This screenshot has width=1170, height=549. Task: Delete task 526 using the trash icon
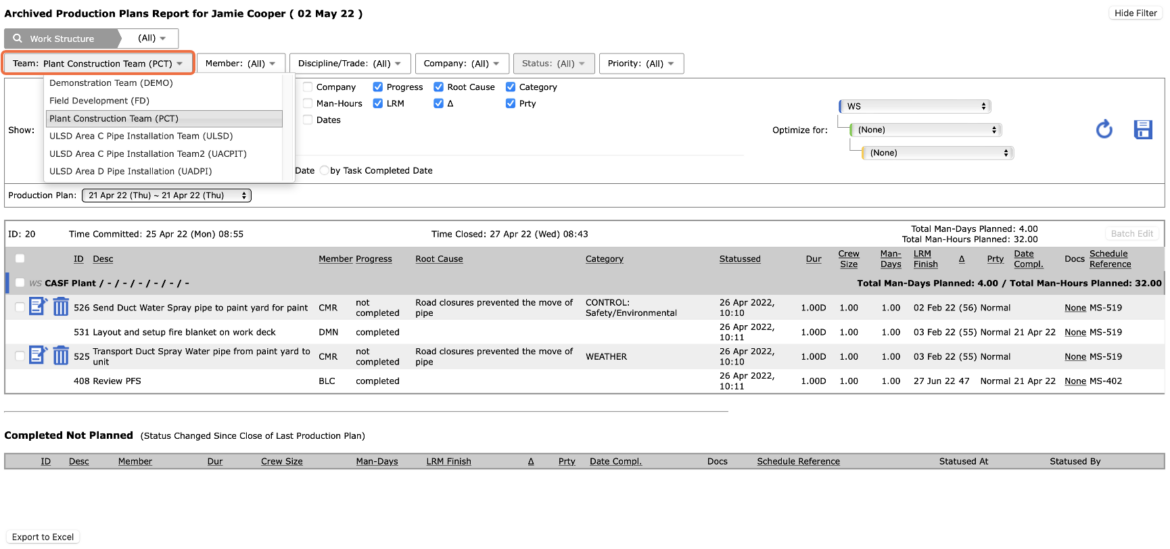click(61, 307)
